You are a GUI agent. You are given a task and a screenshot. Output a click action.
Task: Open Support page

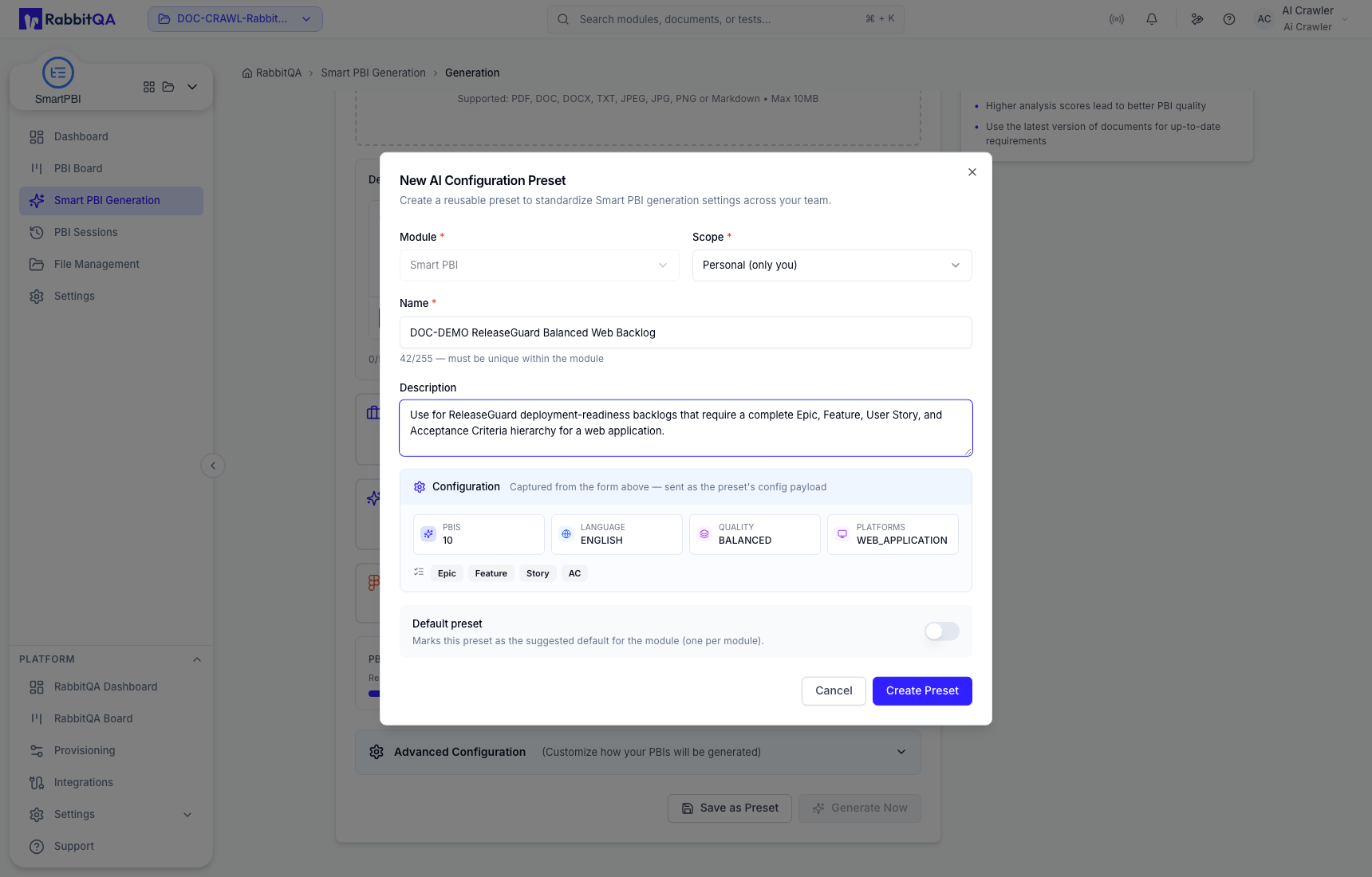pyautogui.click(x=111, y=847)
